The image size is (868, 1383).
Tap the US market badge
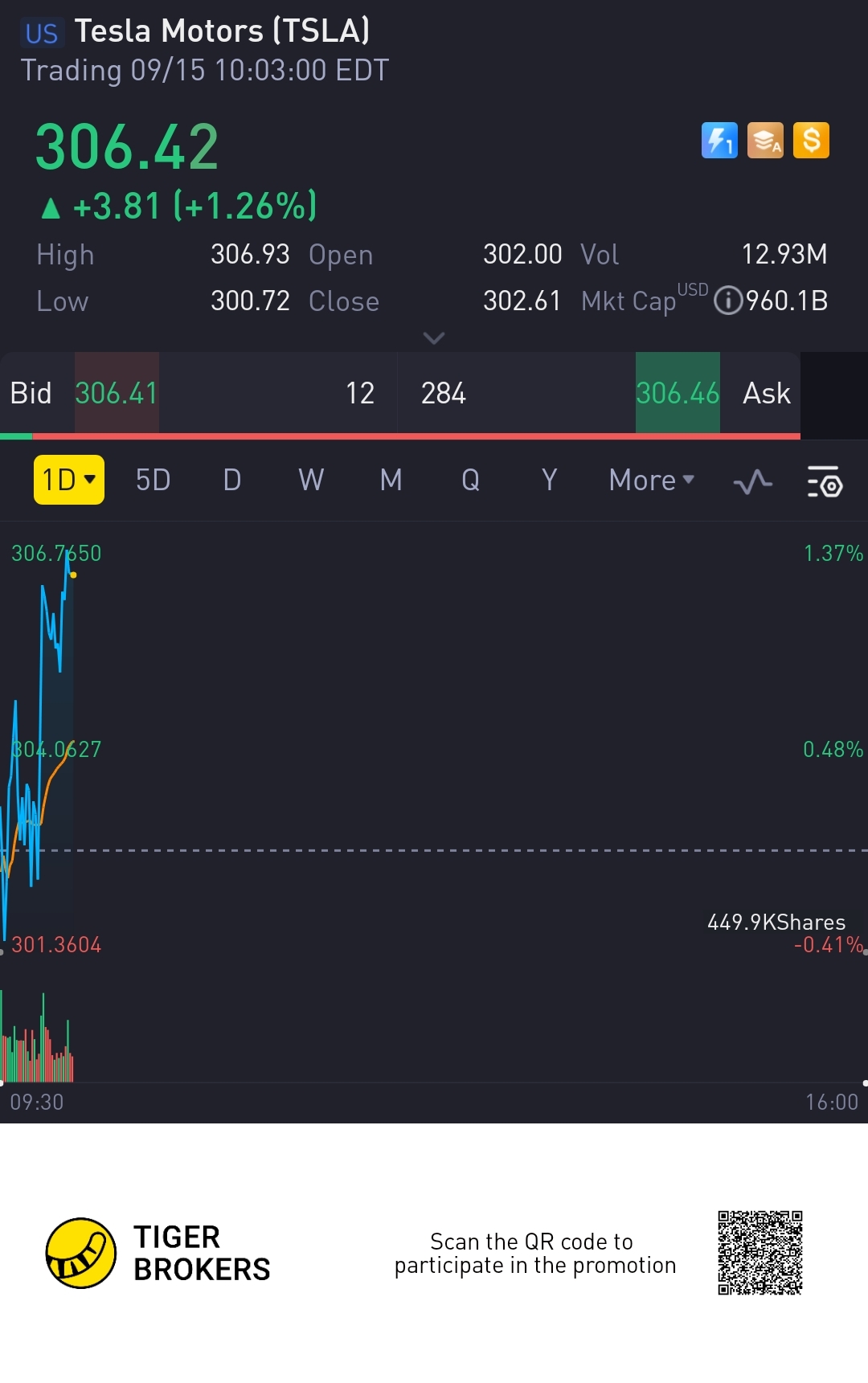[41, 33]
